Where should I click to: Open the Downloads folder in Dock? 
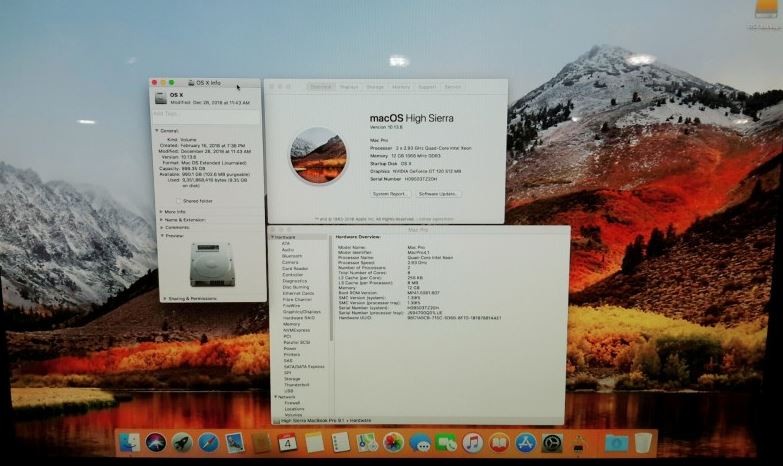(x=616, y=443)
